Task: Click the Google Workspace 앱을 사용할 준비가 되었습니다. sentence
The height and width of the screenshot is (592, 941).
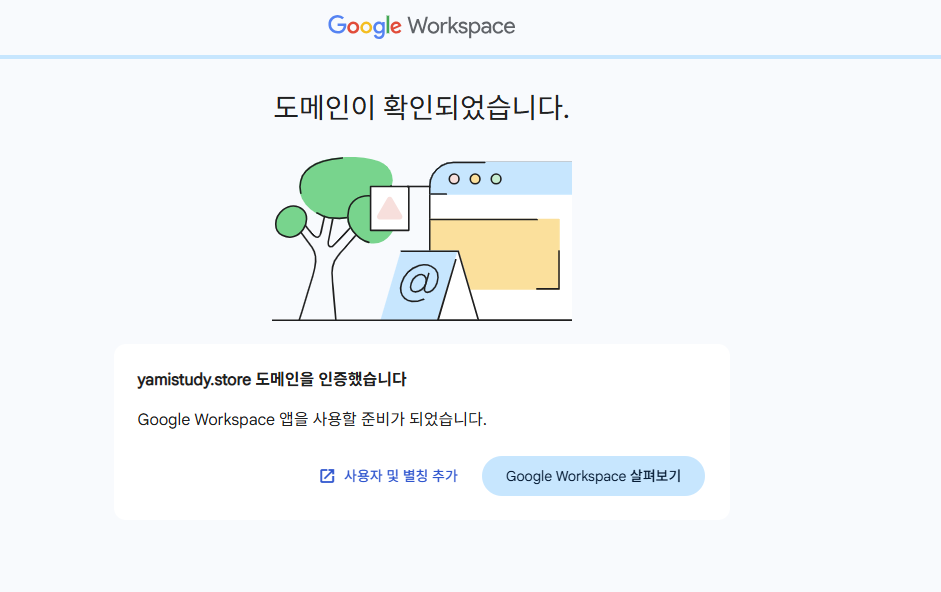Action: tap(312, 419)
